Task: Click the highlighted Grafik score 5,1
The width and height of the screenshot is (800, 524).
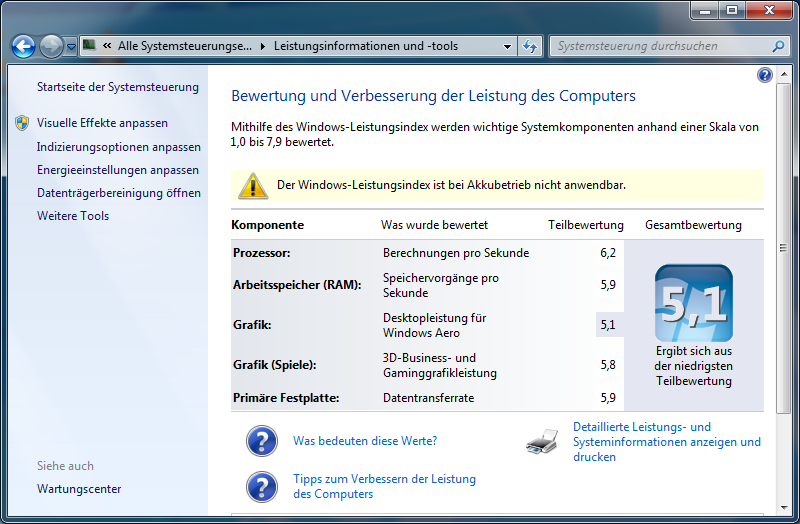Action: pyautogui.click(x=608, y=325)
